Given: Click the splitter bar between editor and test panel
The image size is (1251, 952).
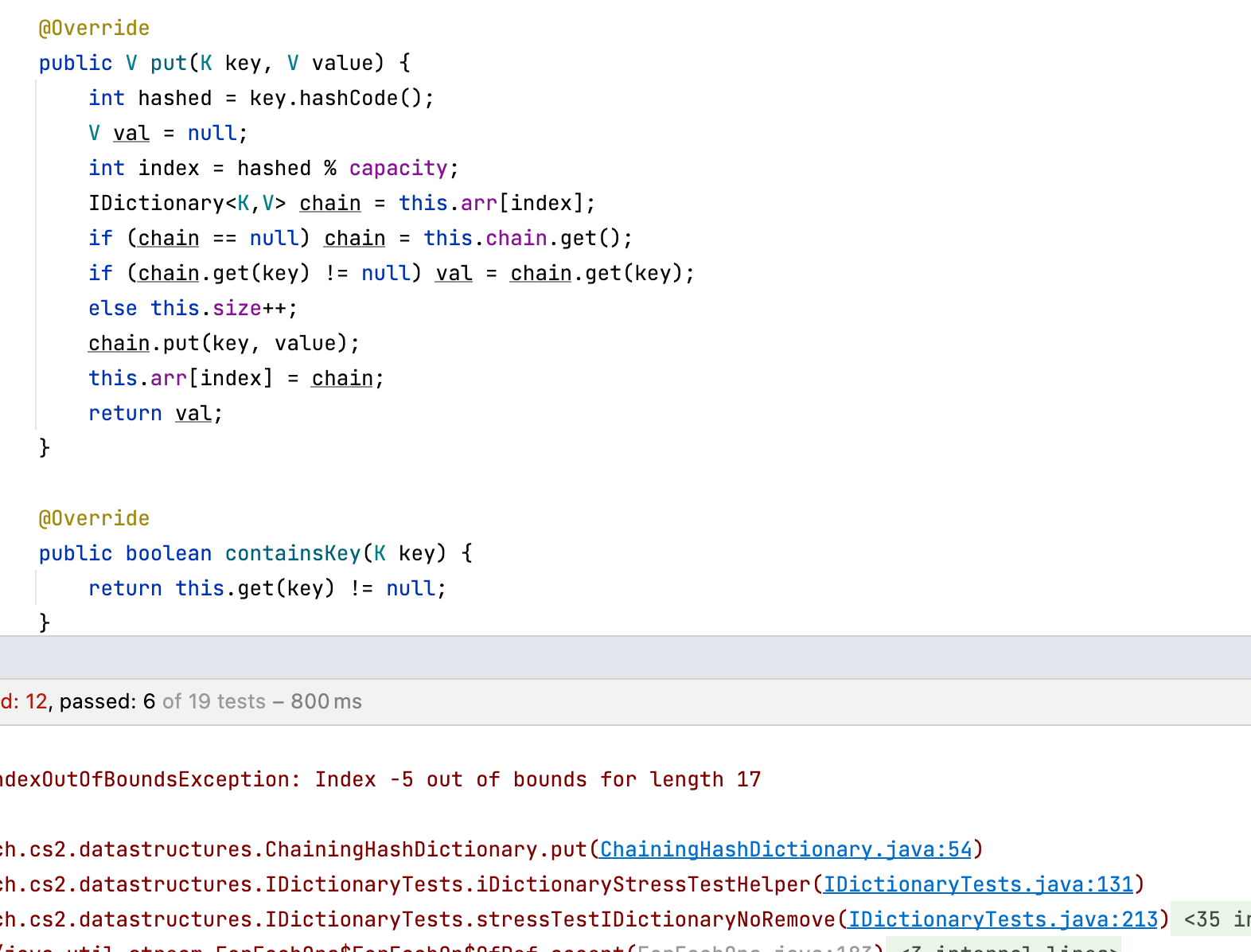Looking at the screenshot, I should pos(625,657).
